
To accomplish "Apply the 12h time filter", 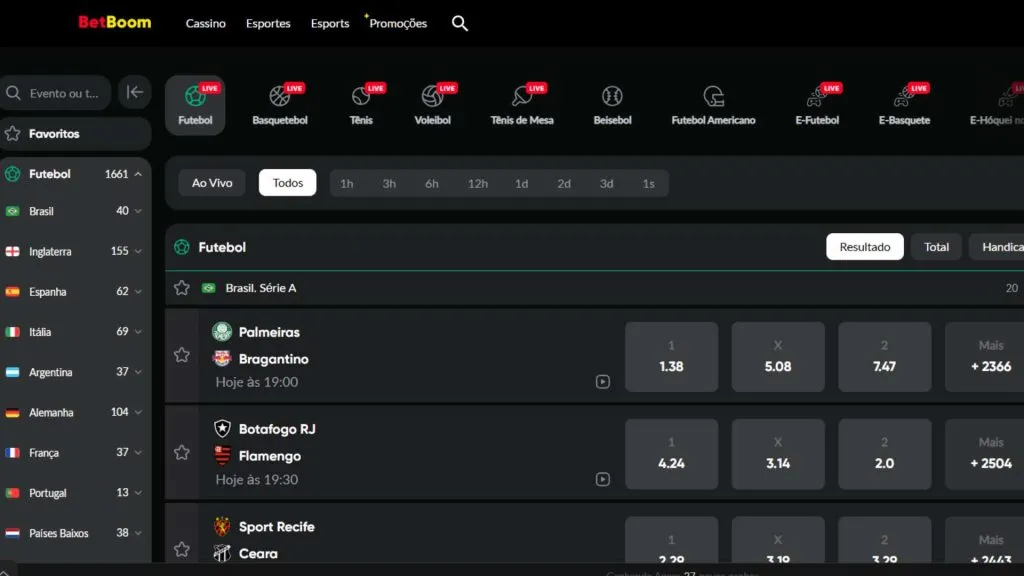I will [x=477, y=183].
